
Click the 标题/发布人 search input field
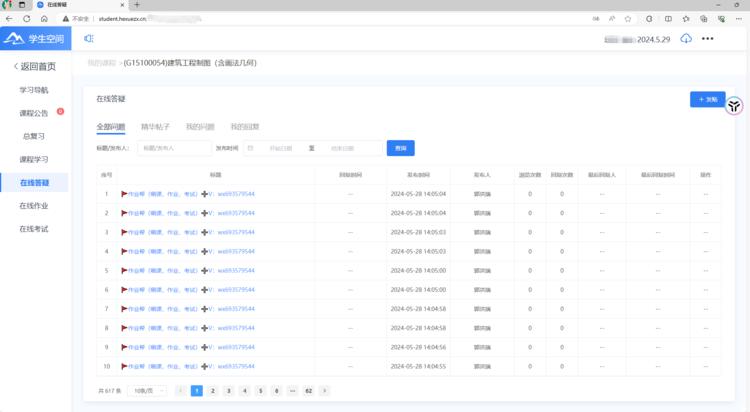coord(171,148)
